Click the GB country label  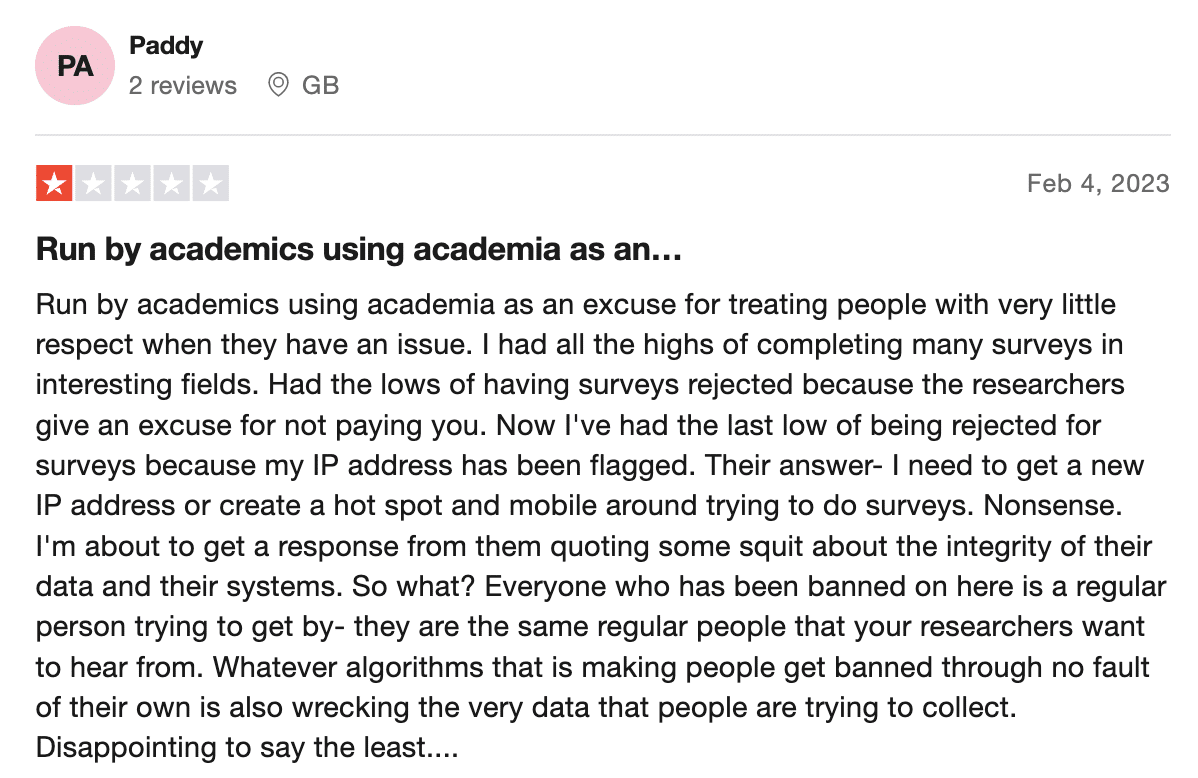point(320,86)
